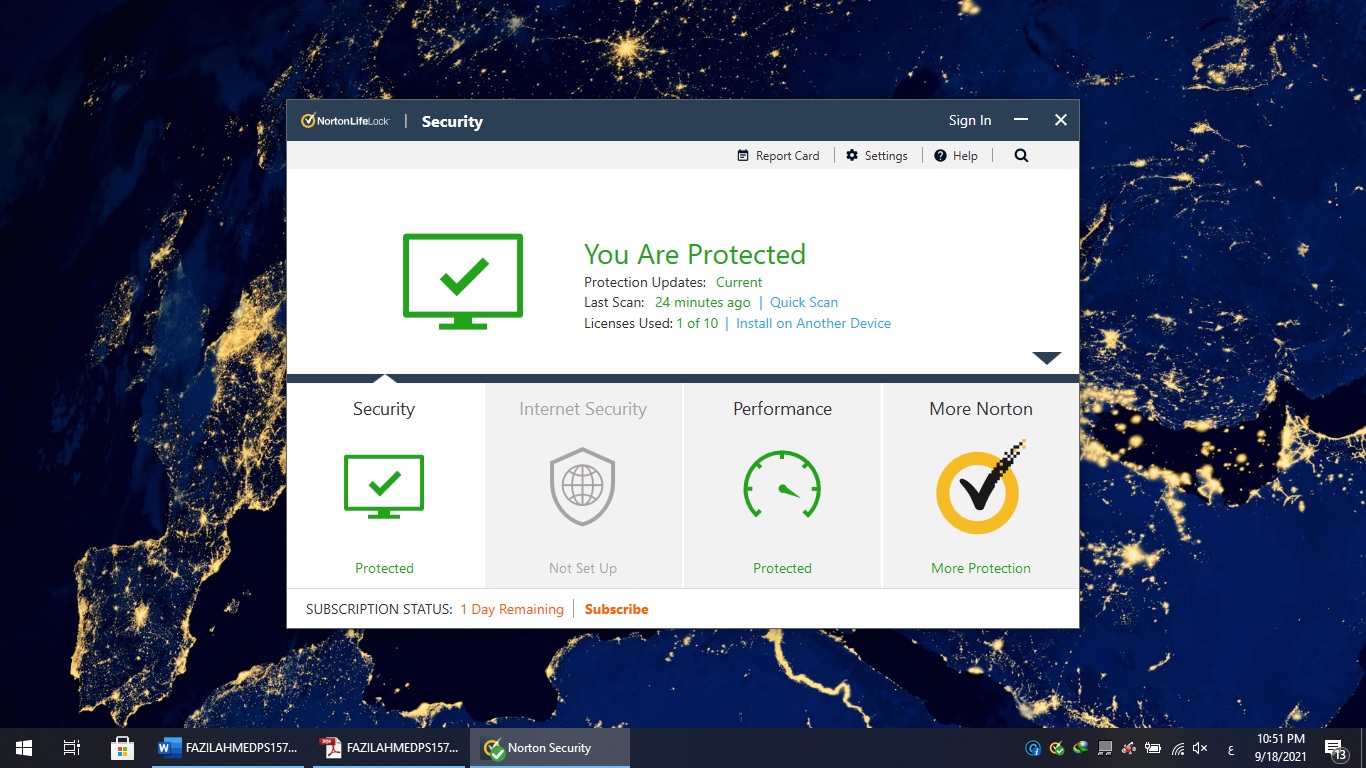Image resolution: width=1366 pixels, height=768 pixels.
Task: Click Norton Security taskbar button
Action: pyautogui.click(x=550, y=748)
